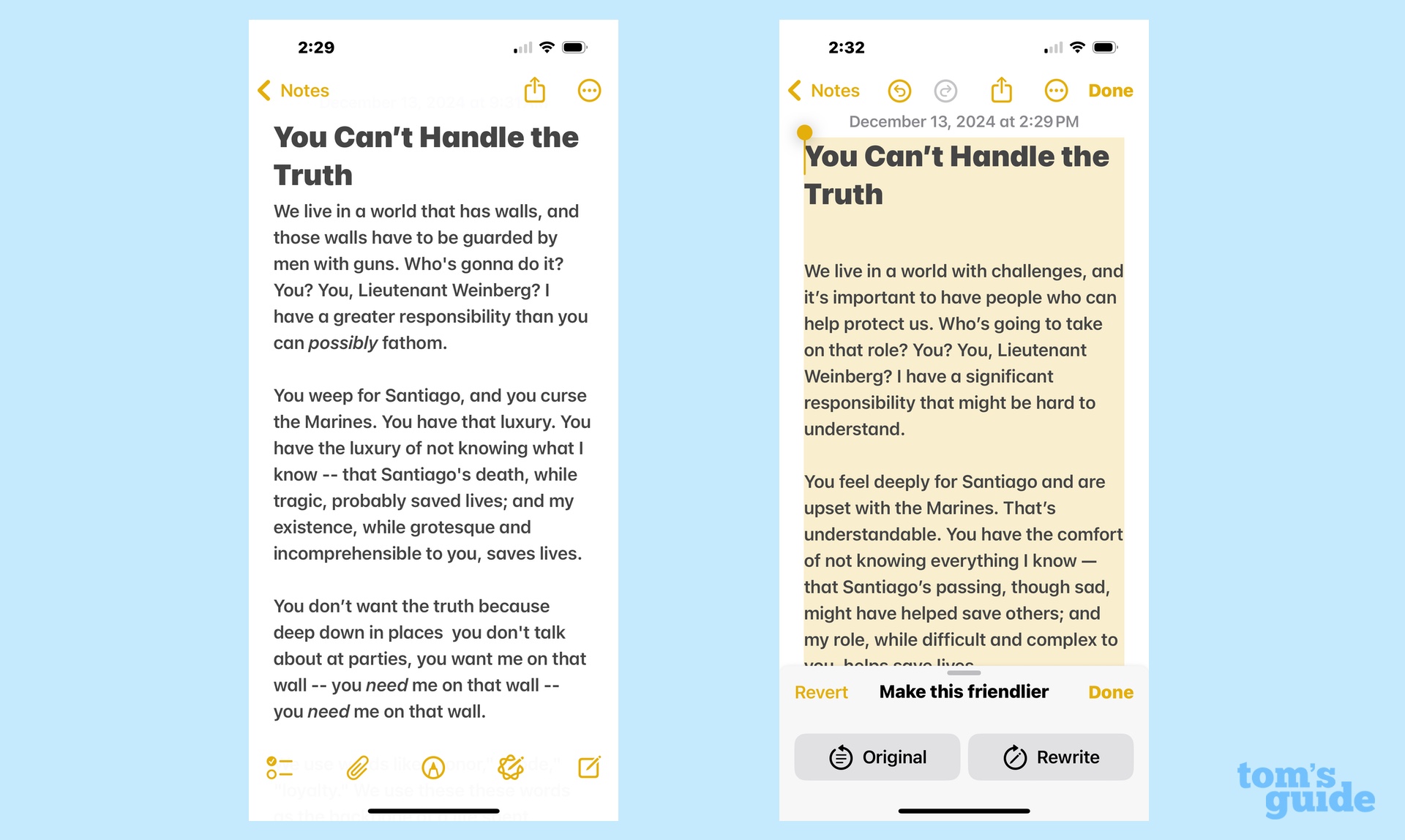Select the Original version toggle
The width and height of the screenshot is (1405, 840).
(x=878, y=756)
